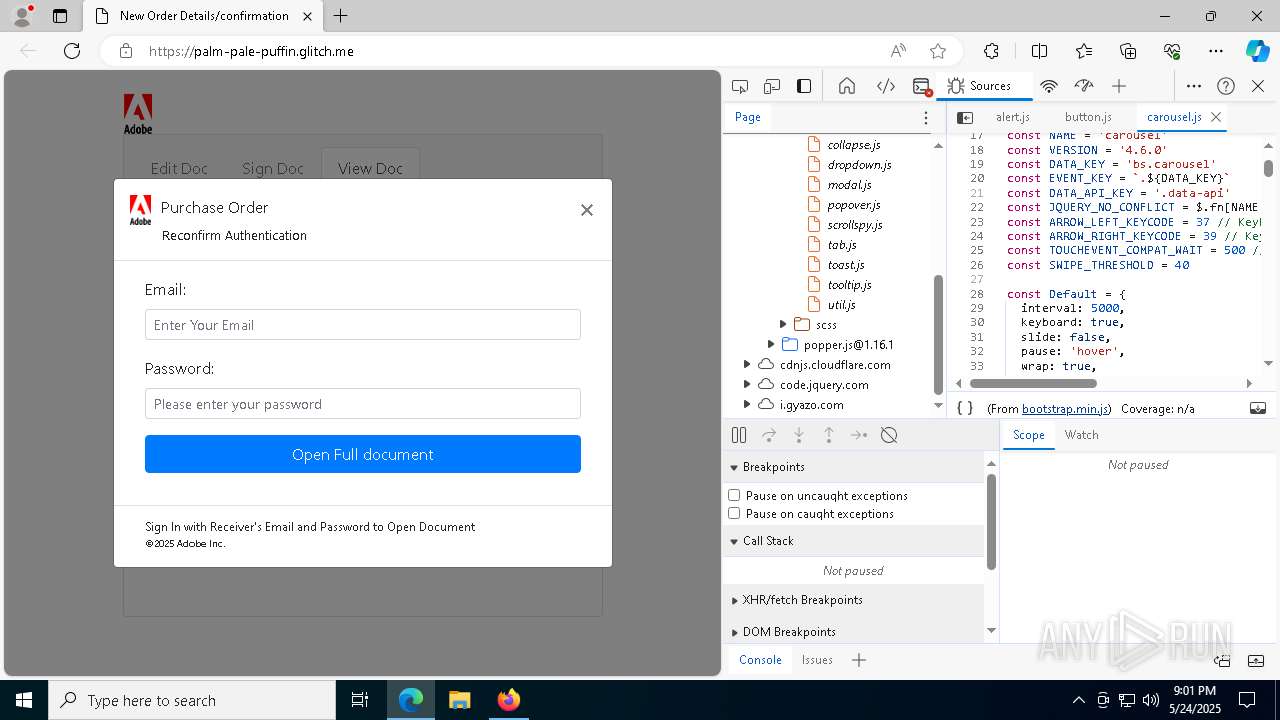
Task: Click the dock side toggle icon in DevTools
Action: point(804,86)
